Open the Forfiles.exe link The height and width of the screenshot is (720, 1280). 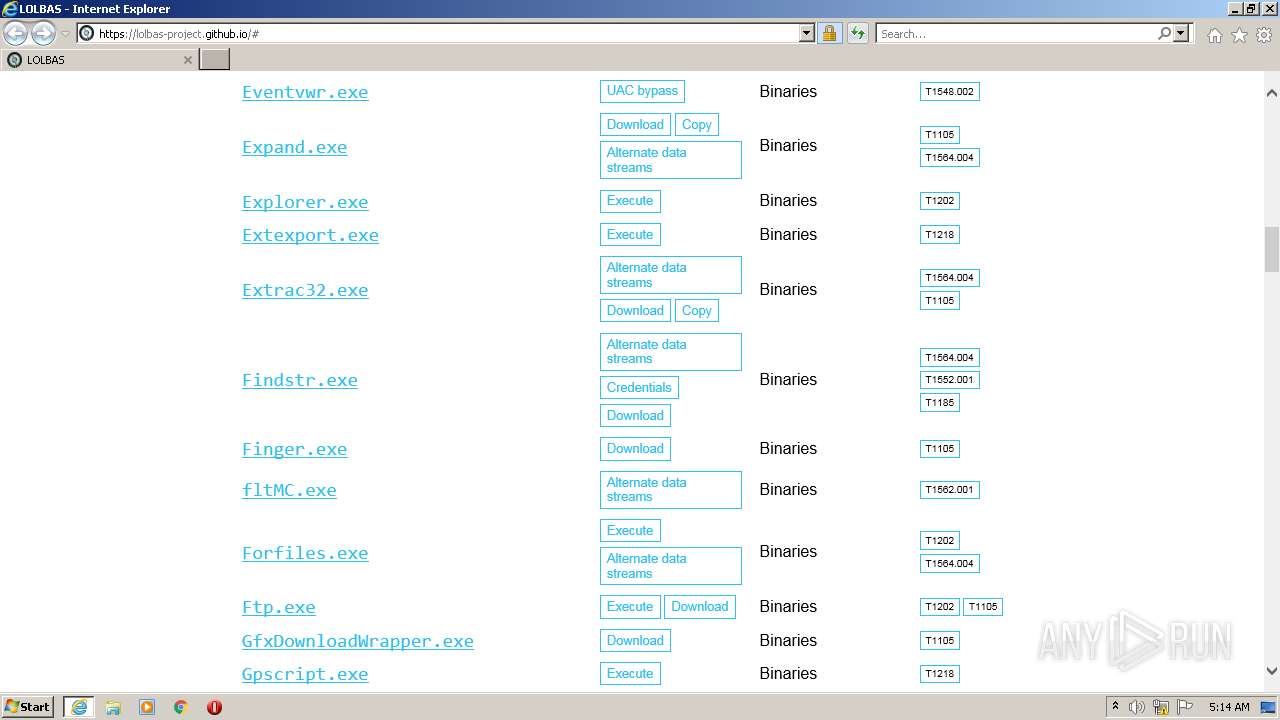(x=305, y=553)
